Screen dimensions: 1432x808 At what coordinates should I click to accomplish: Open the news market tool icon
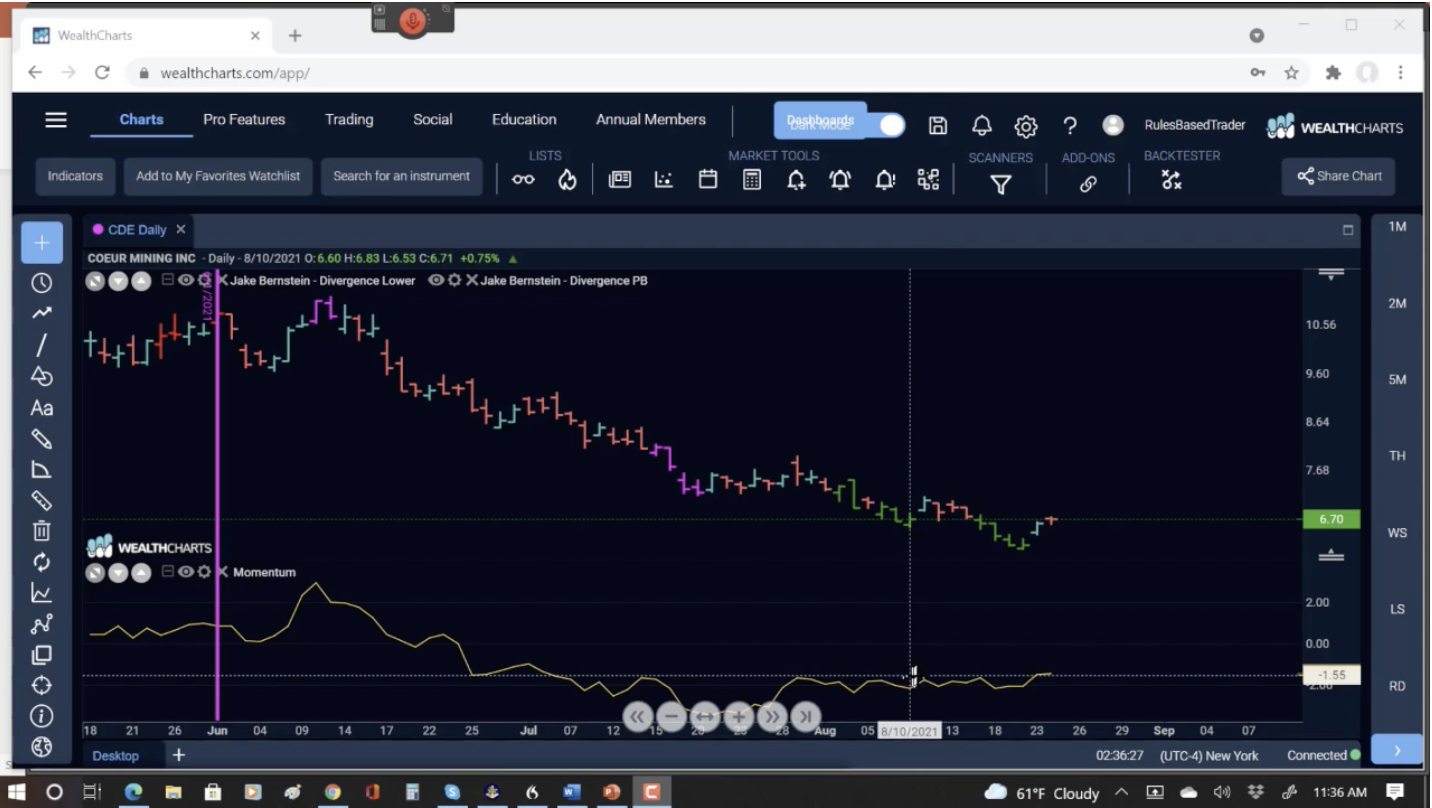[x=620, y=180]
